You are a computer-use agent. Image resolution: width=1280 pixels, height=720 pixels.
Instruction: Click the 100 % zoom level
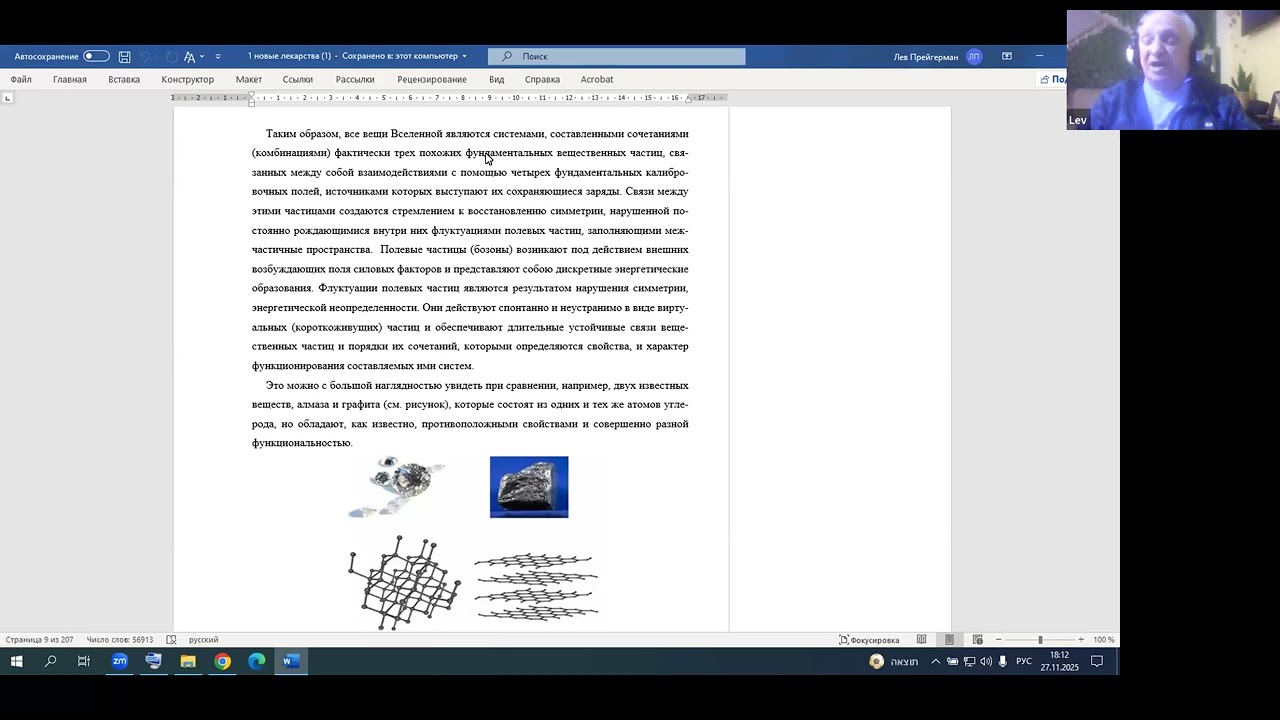tap(1104, 640)
